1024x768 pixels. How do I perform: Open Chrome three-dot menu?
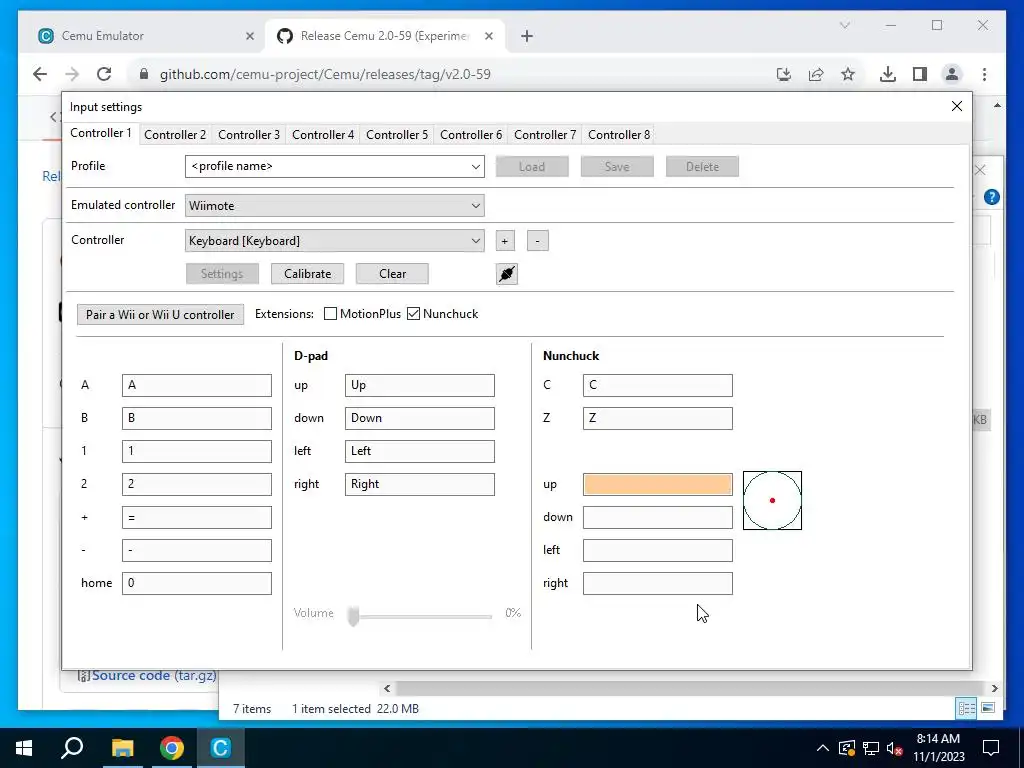984,74
